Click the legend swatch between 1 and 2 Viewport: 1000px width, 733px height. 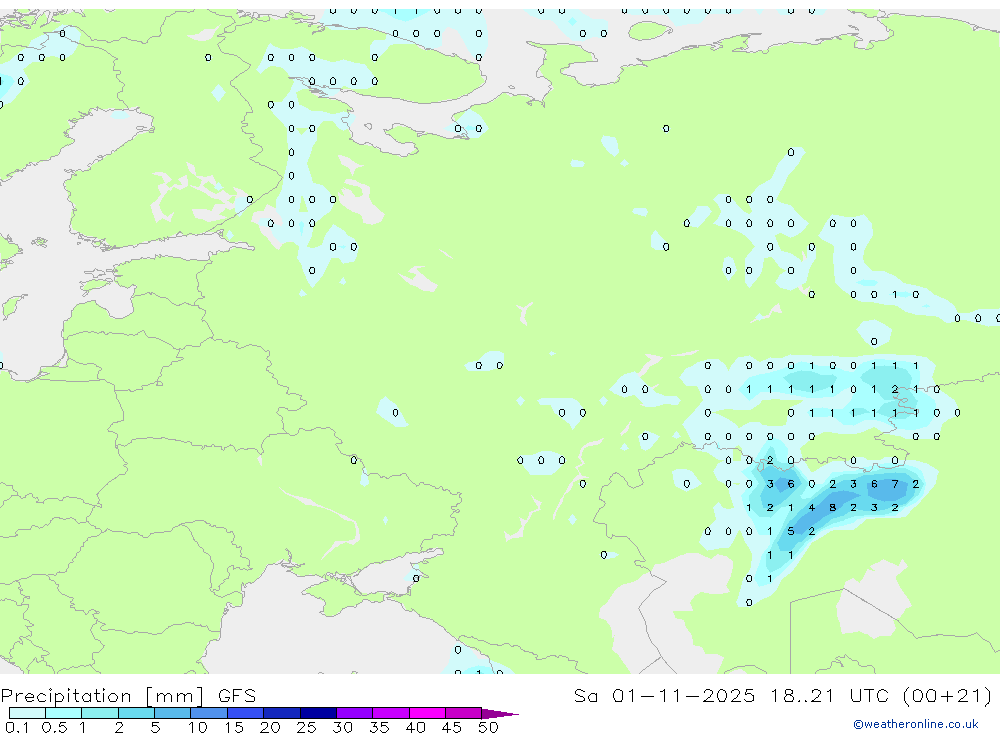coord(100,713)
